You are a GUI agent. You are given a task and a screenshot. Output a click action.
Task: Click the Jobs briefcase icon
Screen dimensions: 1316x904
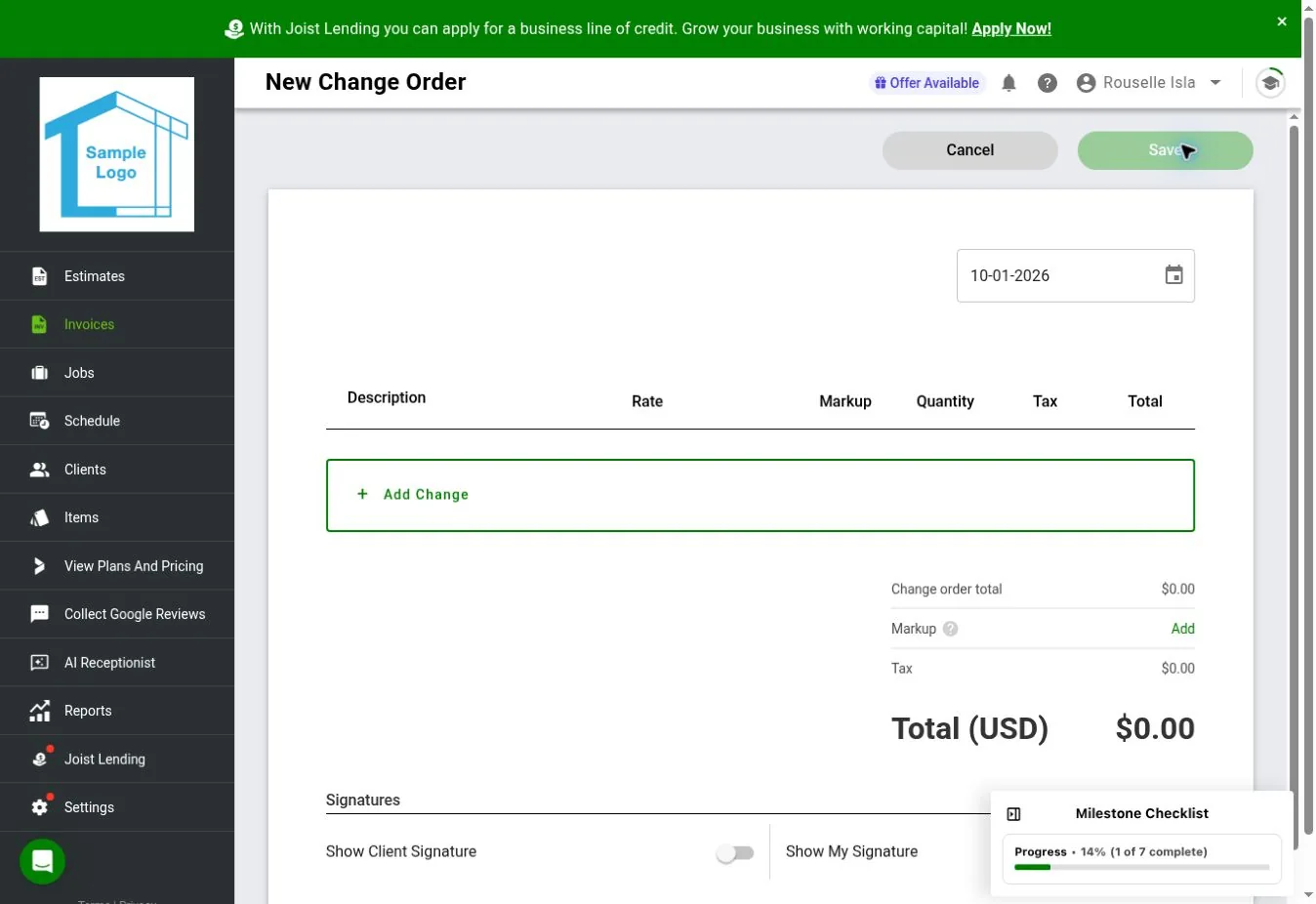39,373
